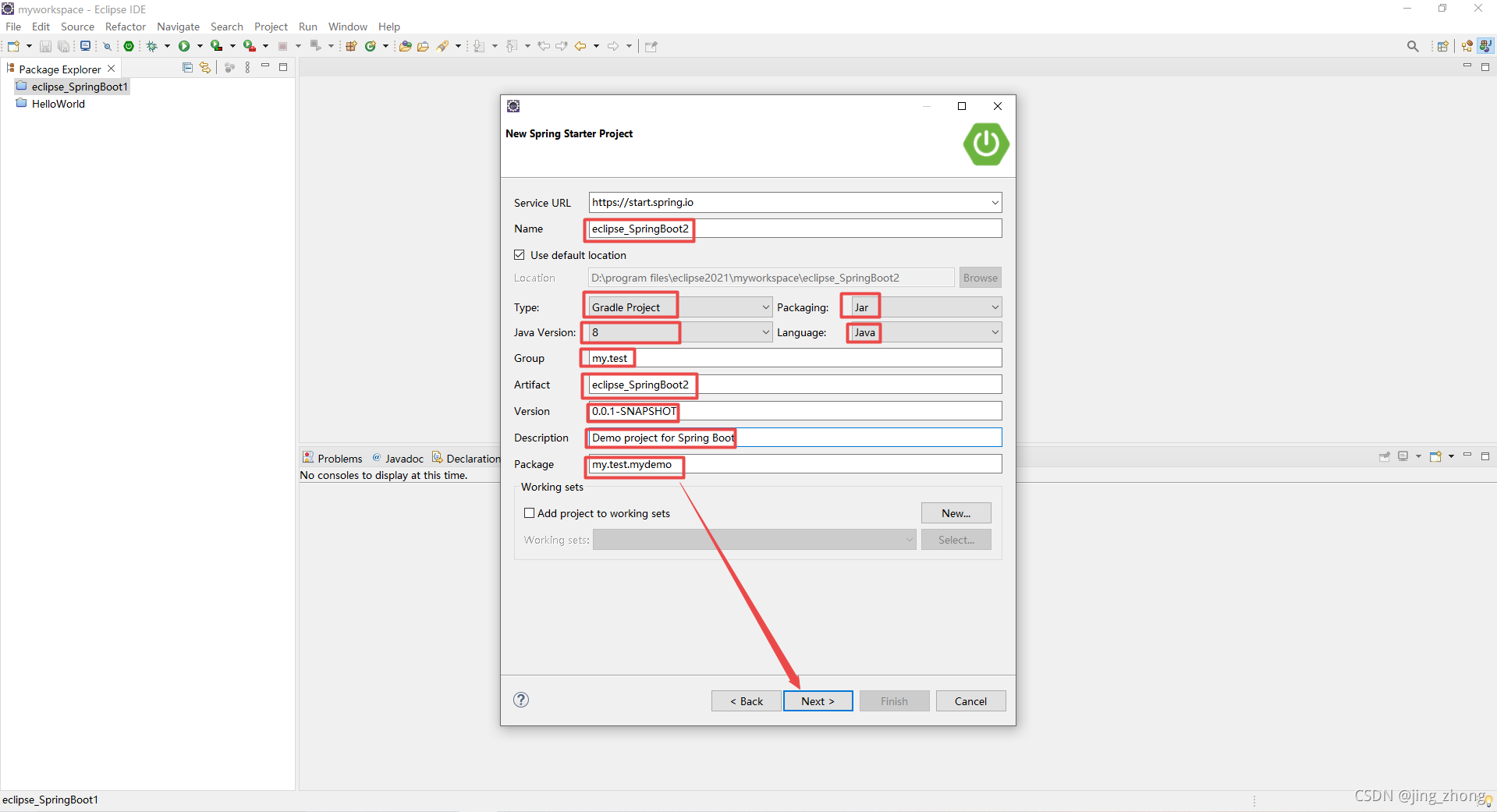Switch to the Javadoc tab

point(398,458)
